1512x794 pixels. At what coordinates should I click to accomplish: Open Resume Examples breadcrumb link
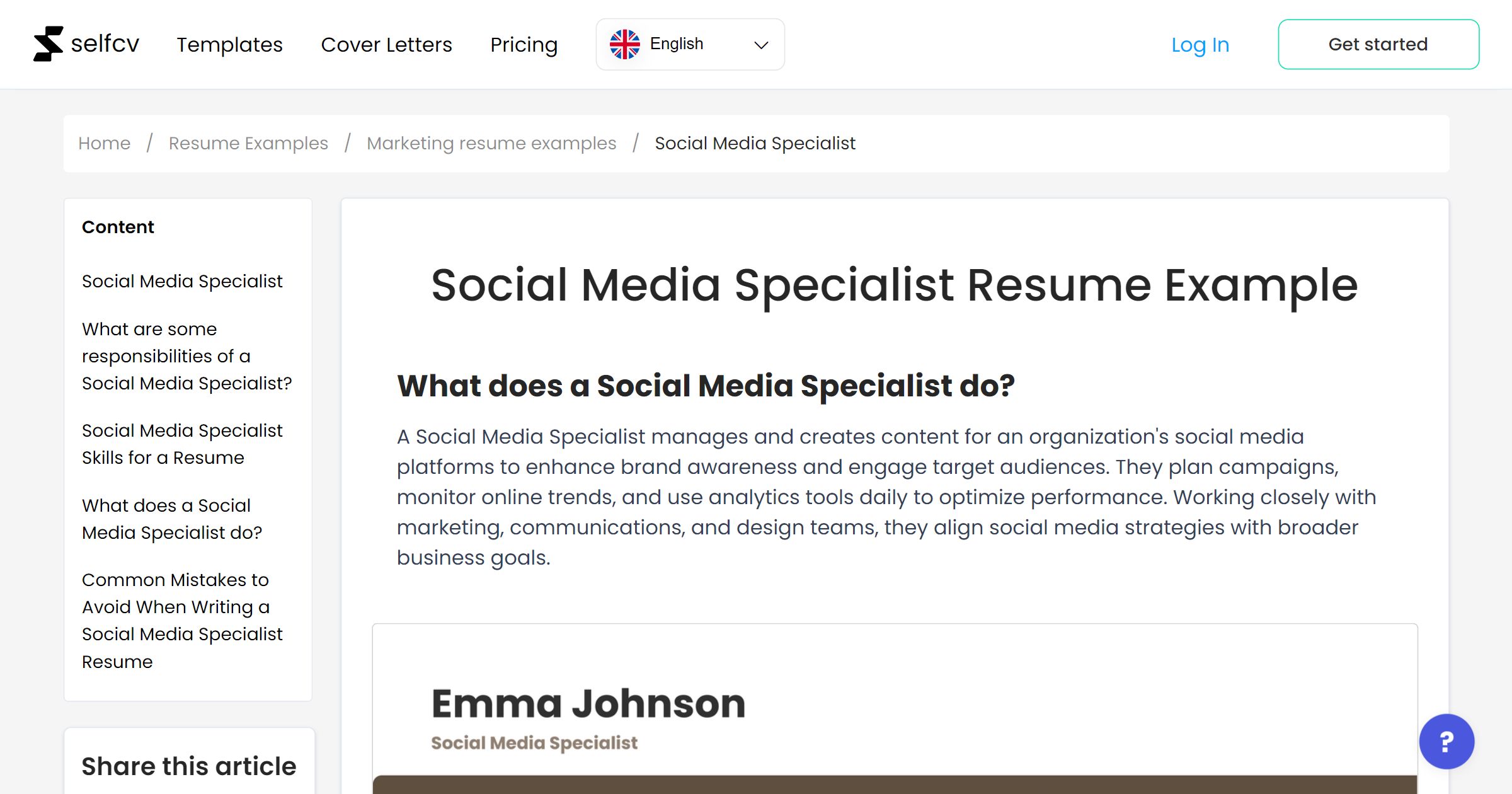pos(248,143)
